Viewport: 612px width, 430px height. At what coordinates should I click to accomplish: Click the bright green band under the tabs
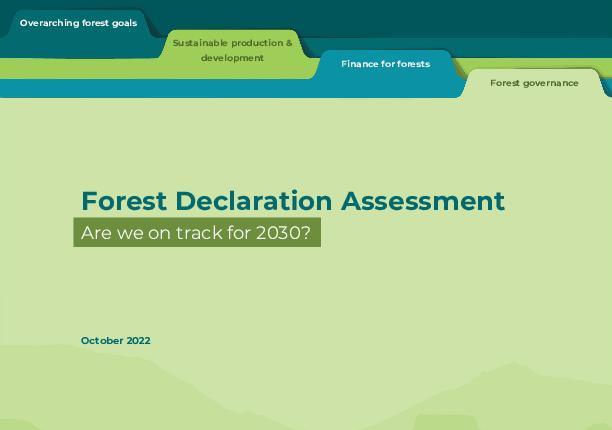point(78,68)
